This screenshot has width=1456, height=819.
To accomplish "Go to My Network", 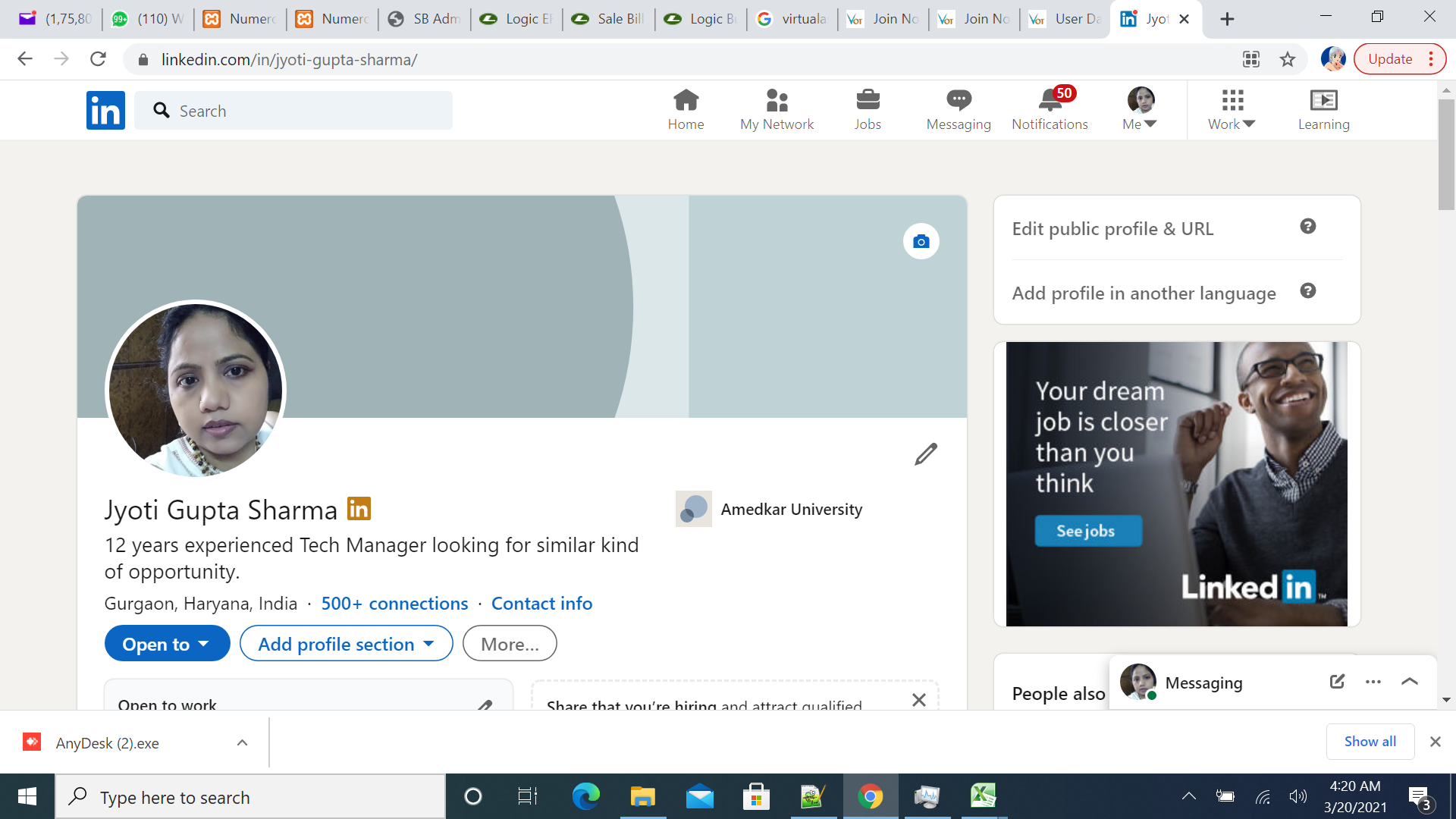I will coord(777,111).
